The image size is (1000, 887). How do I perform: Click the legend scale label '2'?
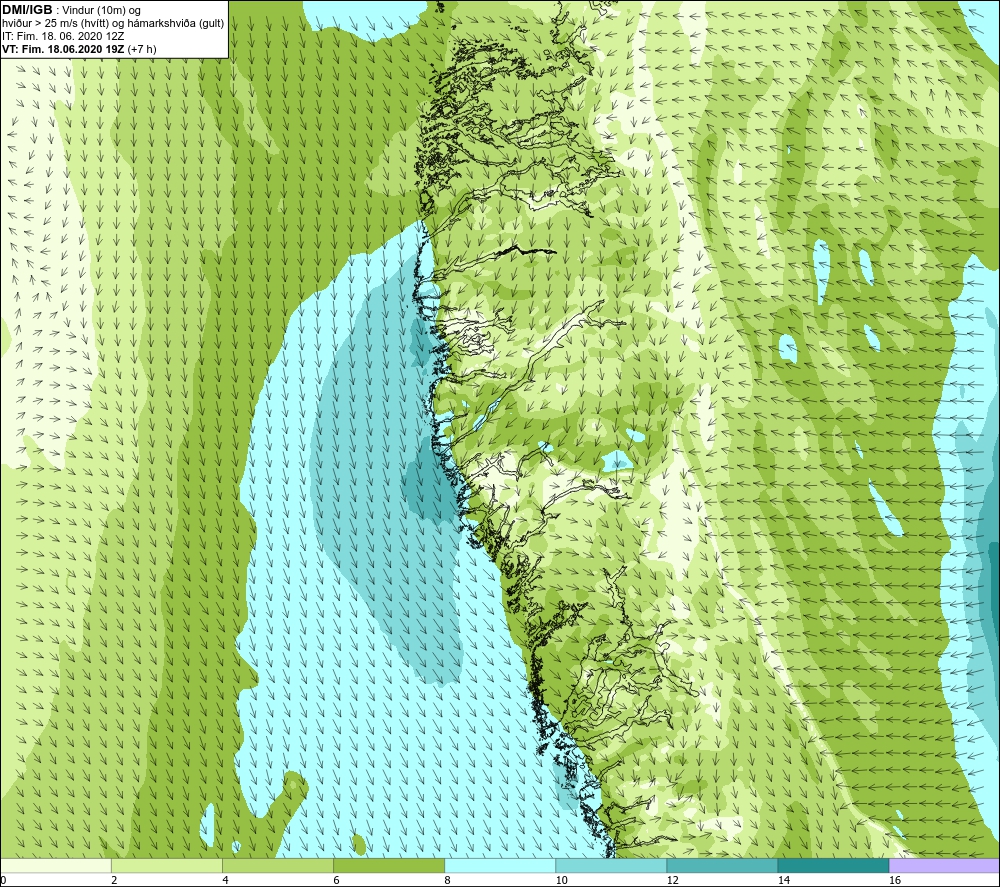[114, 881]
